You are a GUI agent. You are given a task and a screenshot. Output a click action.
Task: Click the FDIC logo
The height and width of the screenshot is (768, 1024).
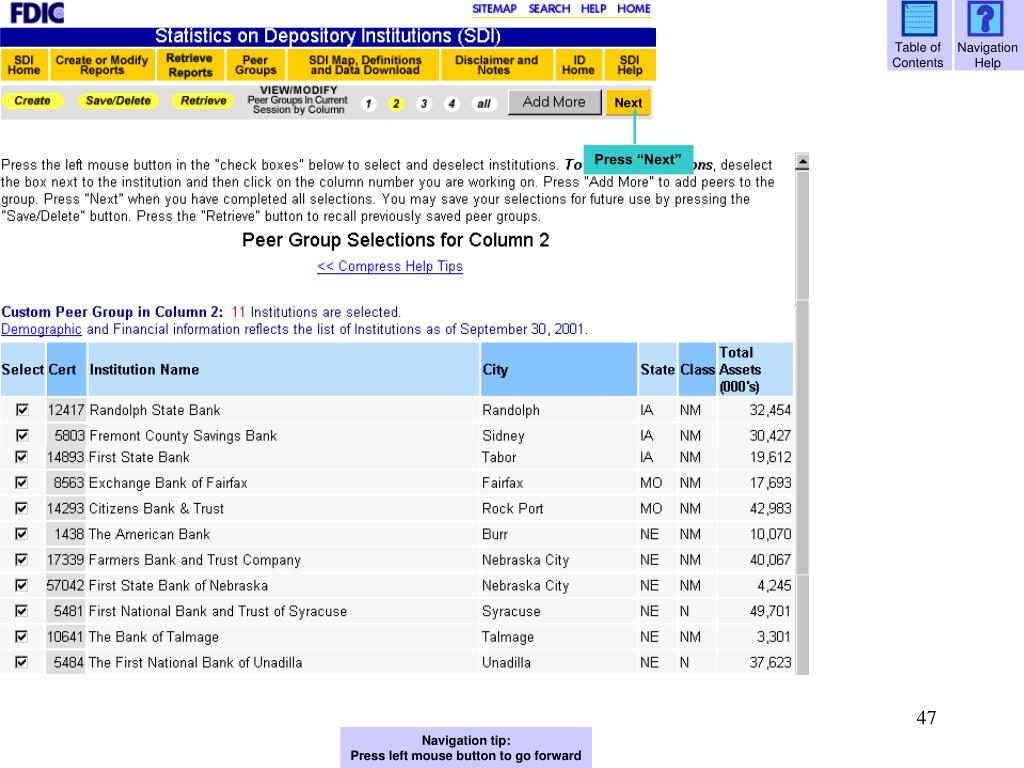[x=37, y=13]
